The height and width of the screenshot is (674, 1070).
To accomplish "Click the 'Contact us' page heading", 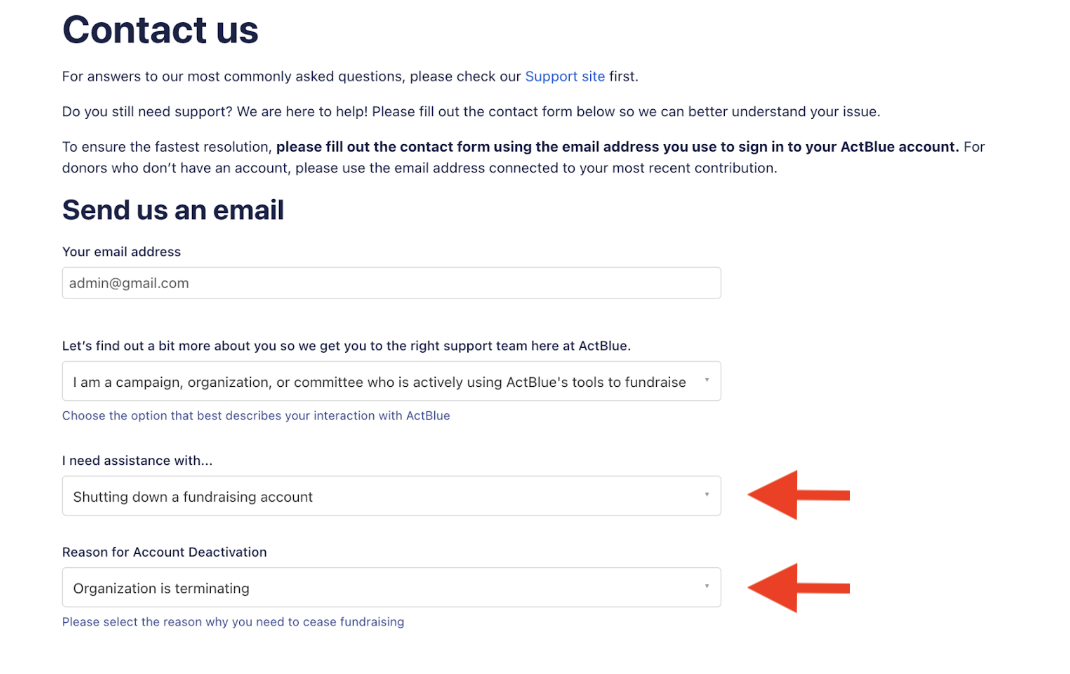I will pyautogui.click(x=160, y=30).
